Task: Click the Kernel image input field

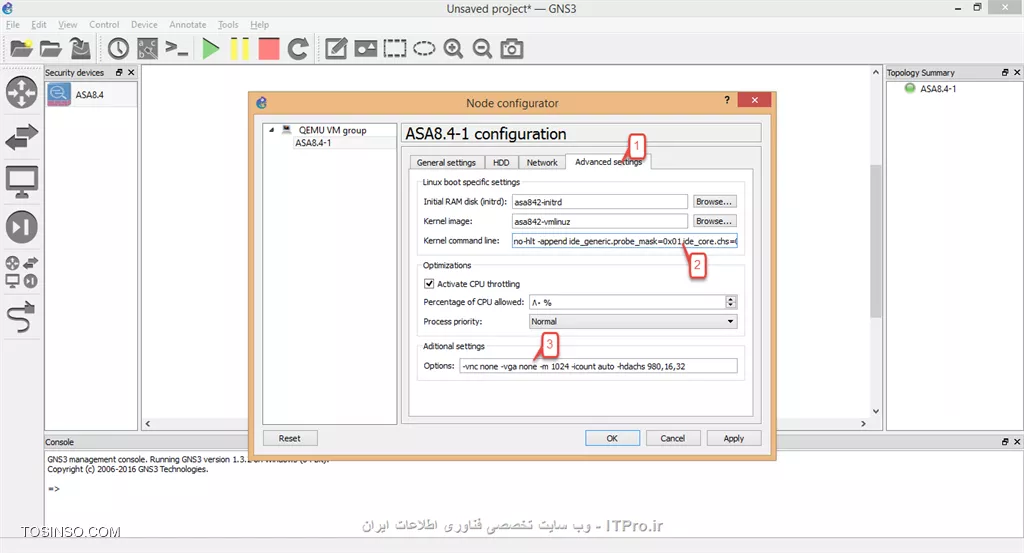Action: (x=599, y=221)
